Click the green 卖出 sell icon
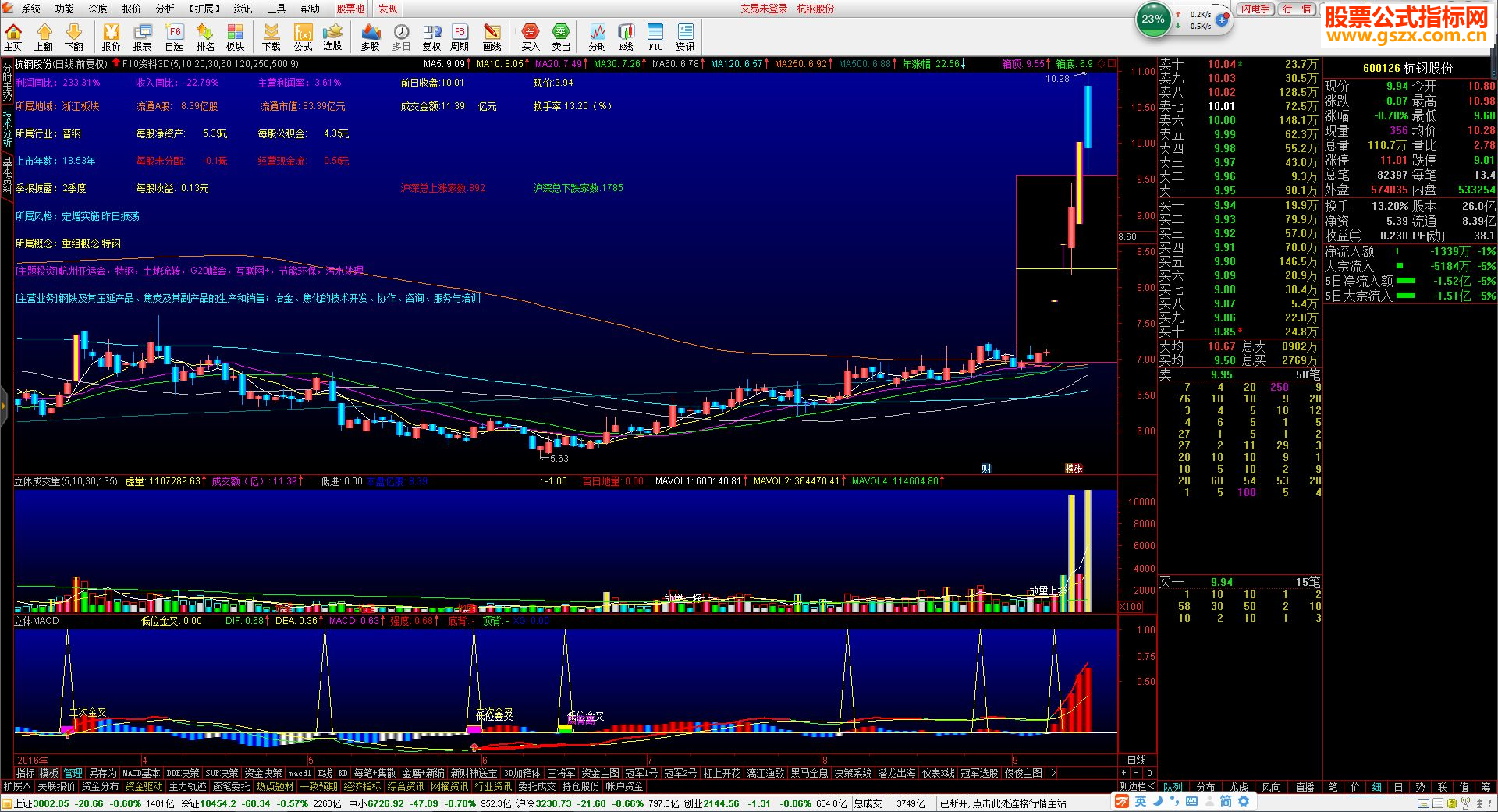 pos(561,37)
